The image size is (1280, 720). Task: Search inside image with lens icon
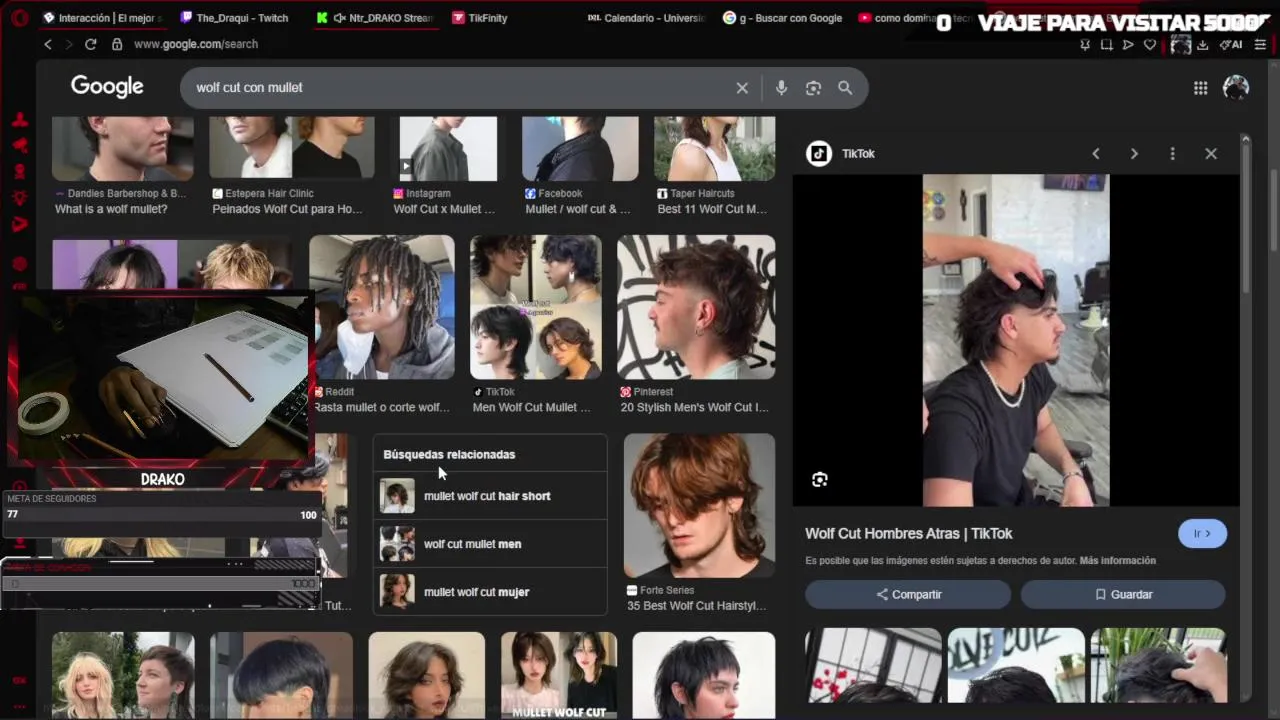[x=820, y=480]
